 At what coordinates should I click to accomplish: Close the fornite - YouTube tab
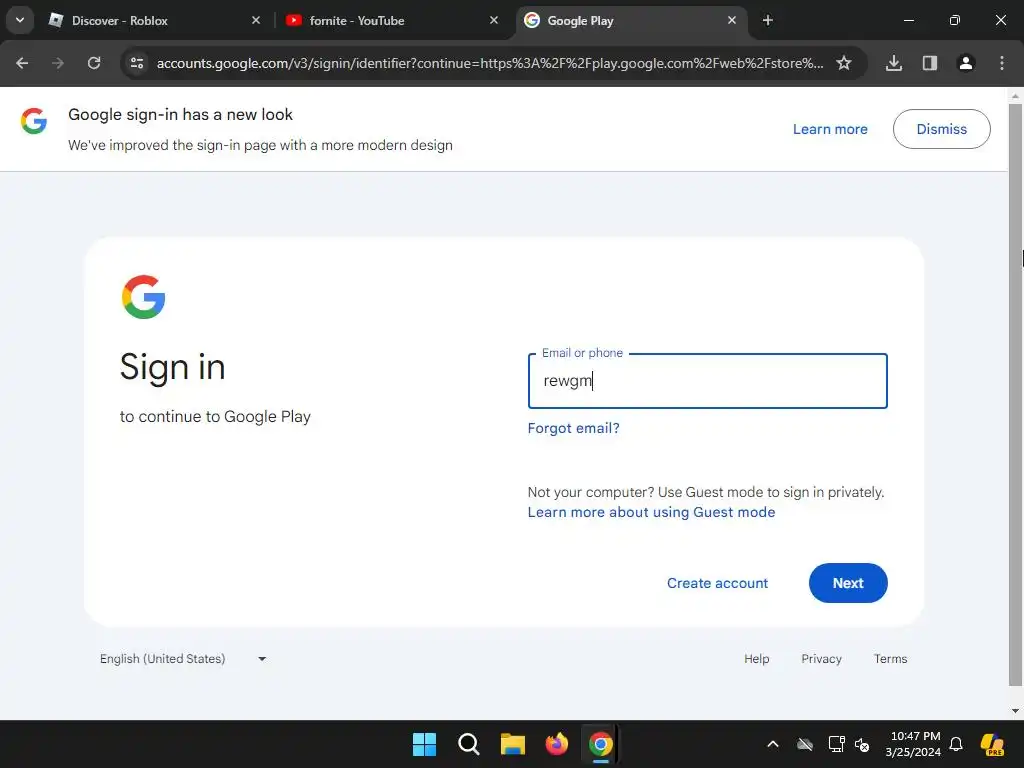coord(494,20)
